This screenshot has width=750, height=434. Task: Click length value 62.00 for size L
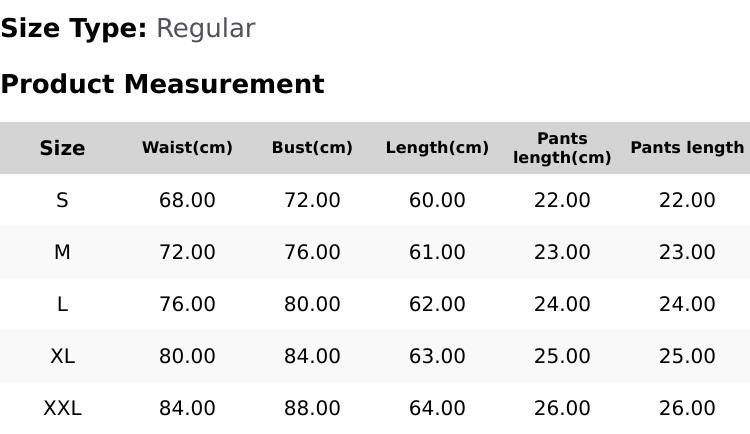click(x=437, y=304)
